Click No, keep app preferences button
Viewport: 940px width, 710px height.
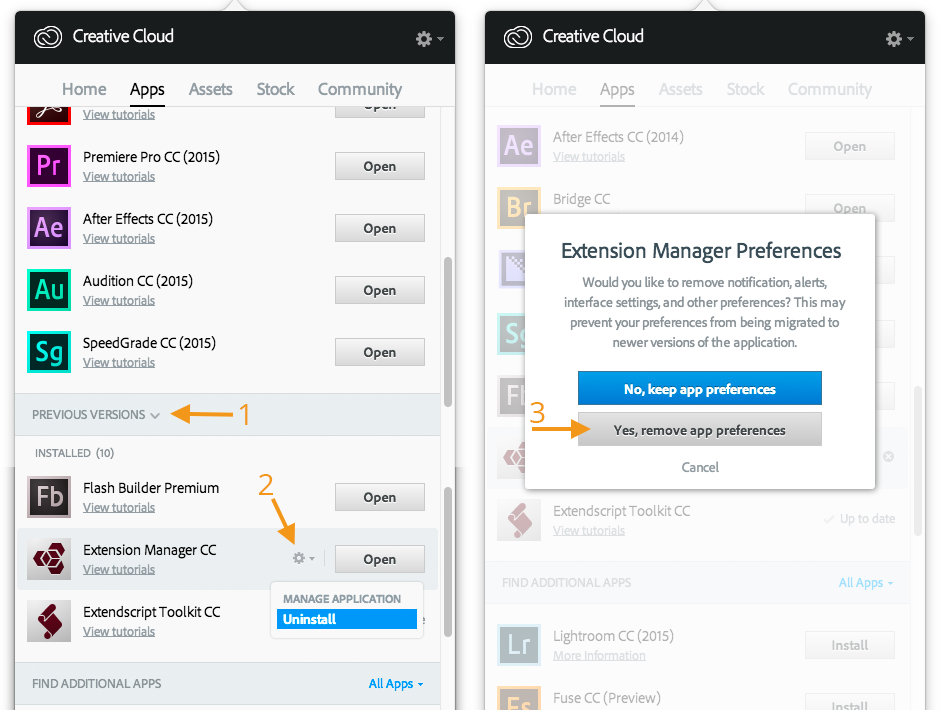coord(699,389)
